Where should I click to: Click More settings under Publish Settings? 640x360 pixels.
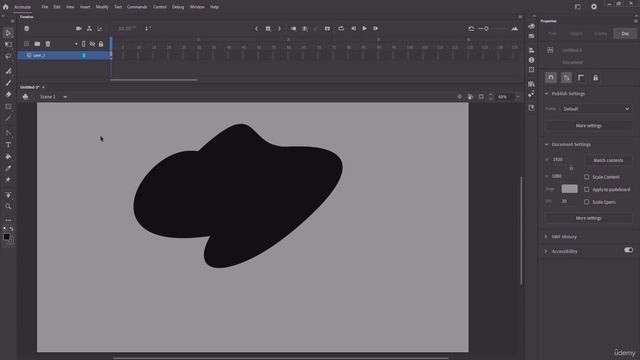pos(589,126)
